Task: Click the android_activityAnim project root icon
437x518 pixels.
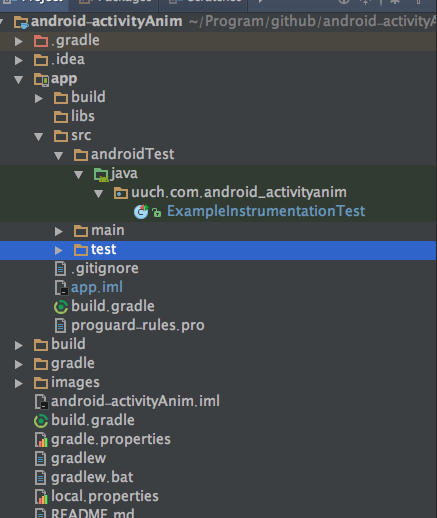Action: [21, 22]
